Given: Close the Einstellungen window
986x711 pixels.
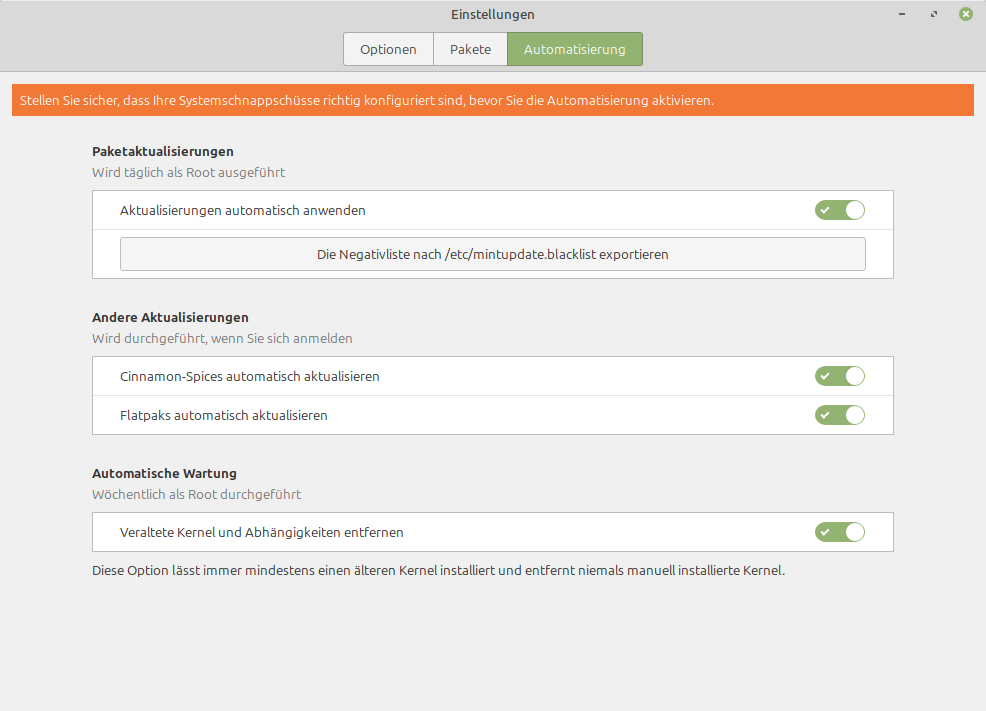Looking at the screenshot, I should tap(965, 14).
